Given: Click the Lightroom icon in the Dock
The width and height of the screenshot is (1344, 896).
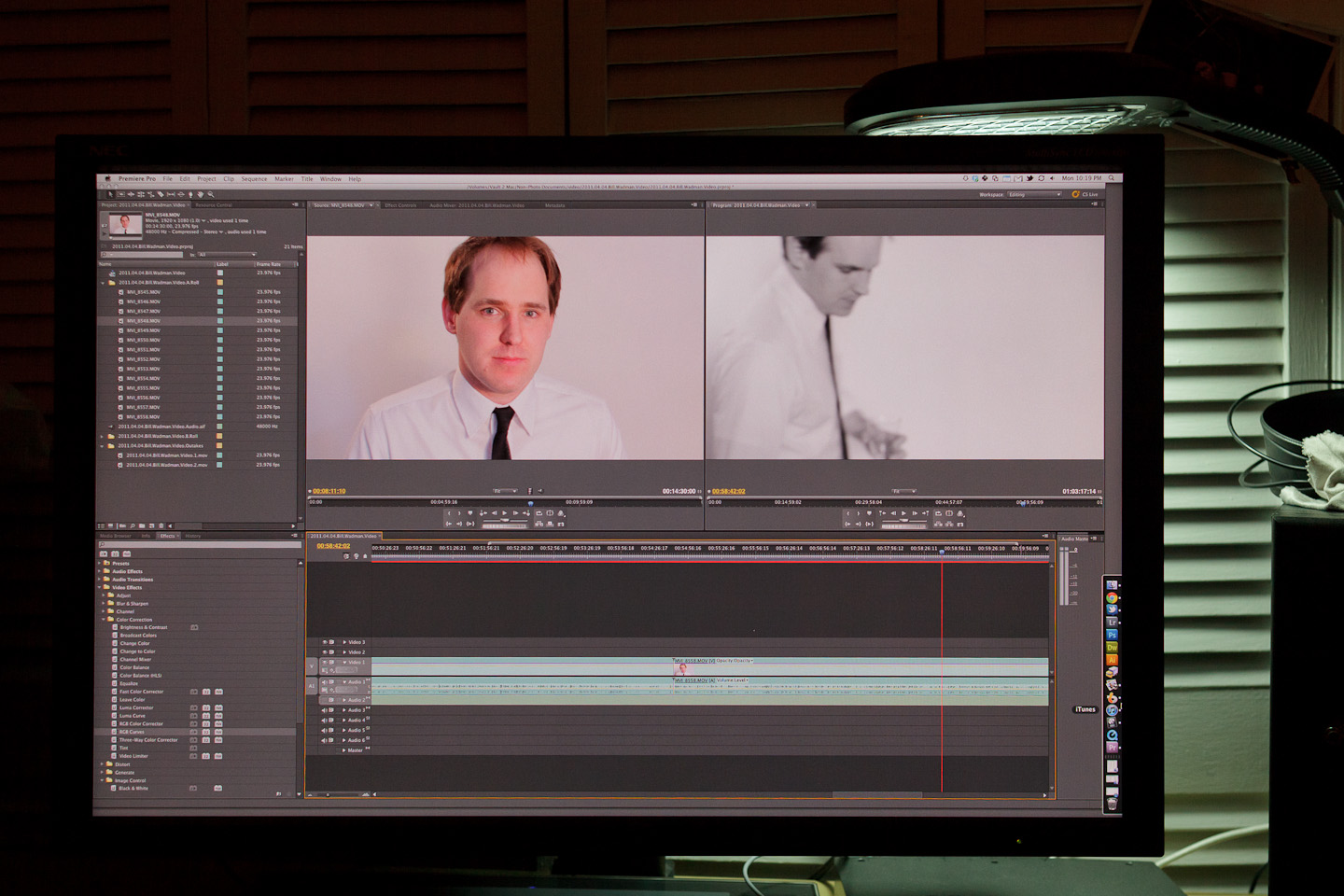Looking at the screenshot, I should [1112, 622].
